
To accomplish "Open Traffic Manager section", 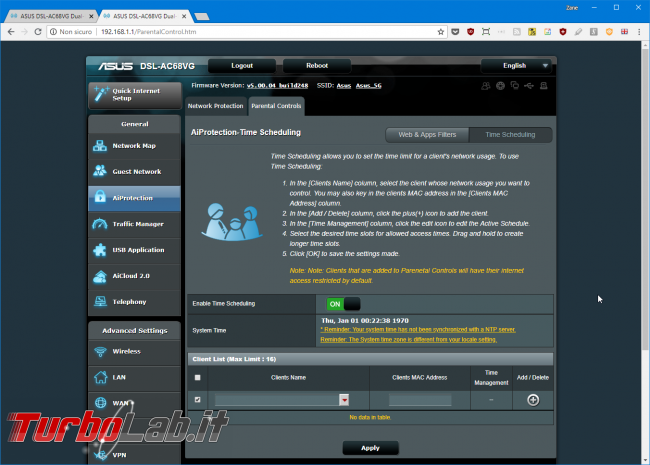I will (135, 224).
